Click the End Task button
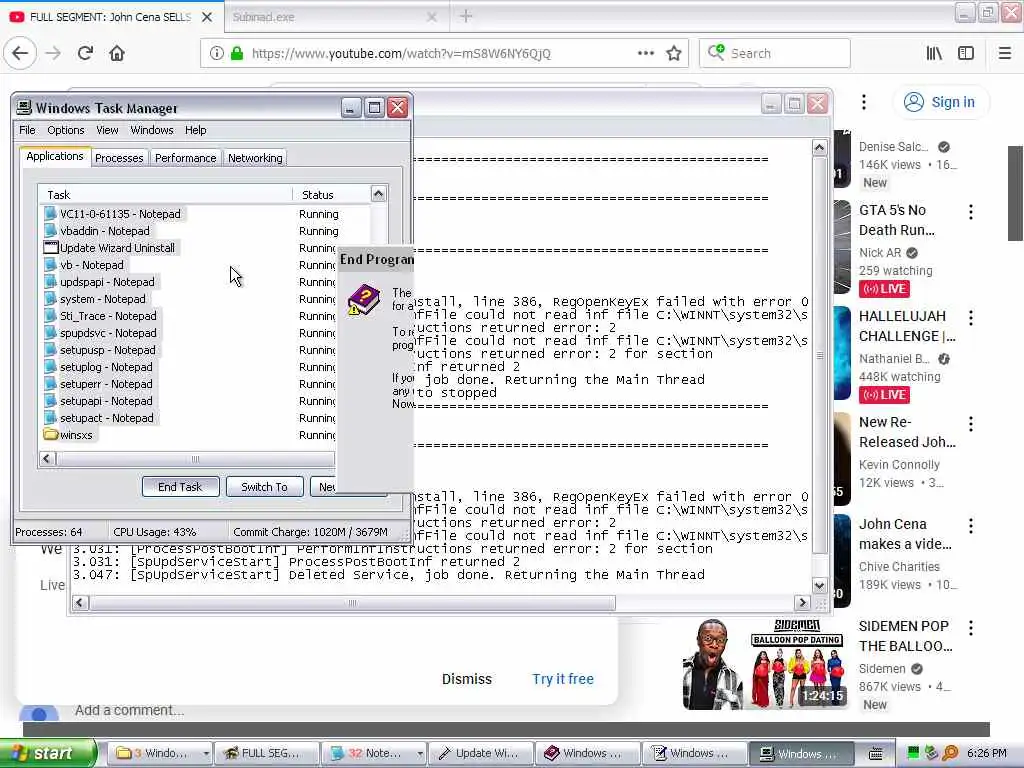1024x768 pixels. (180, 487)
